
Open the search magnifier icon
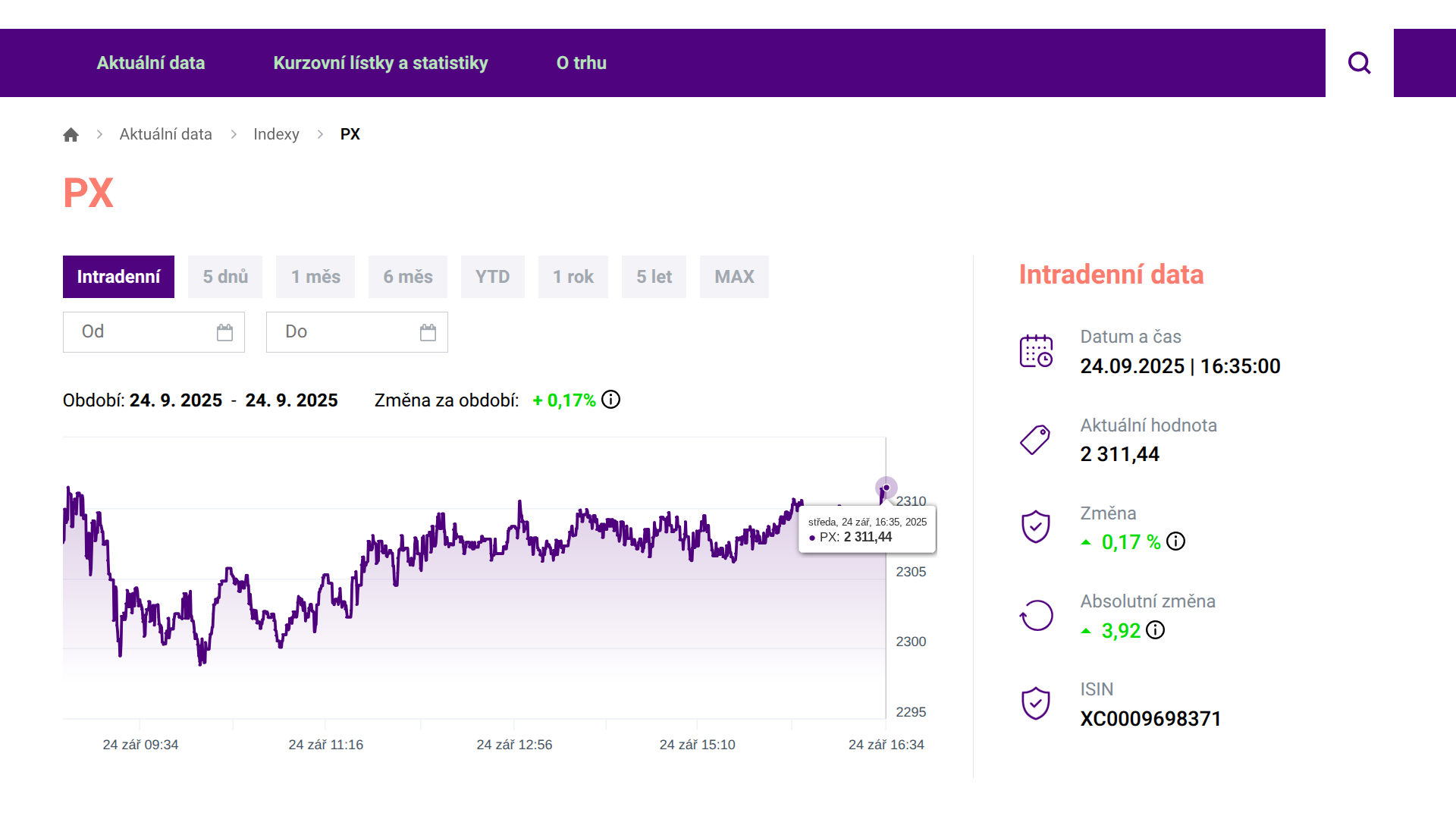(x=1359, y=63)
